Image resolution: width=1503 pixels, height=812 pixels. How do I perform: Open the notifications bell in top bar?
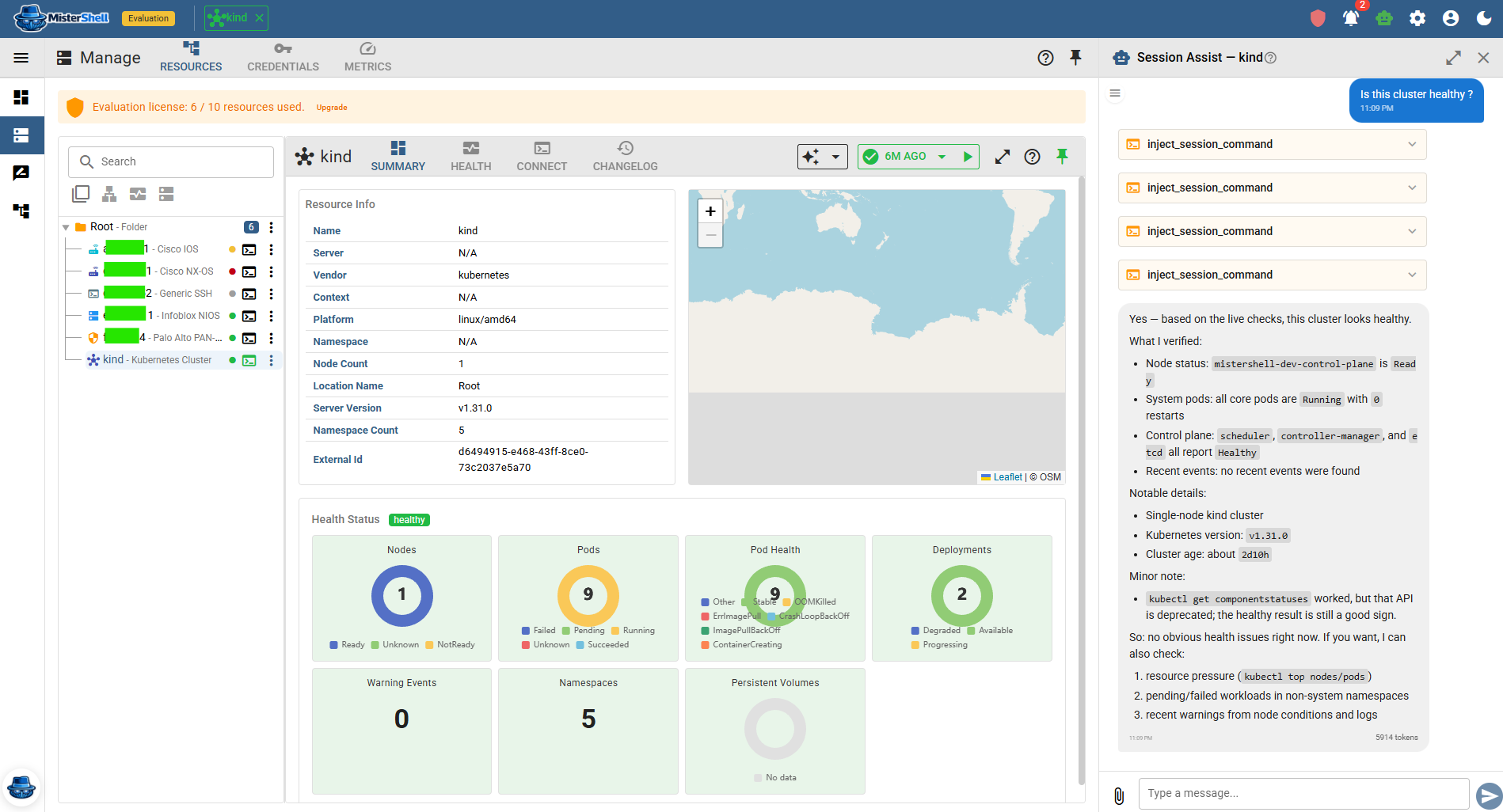point(1351,18)
